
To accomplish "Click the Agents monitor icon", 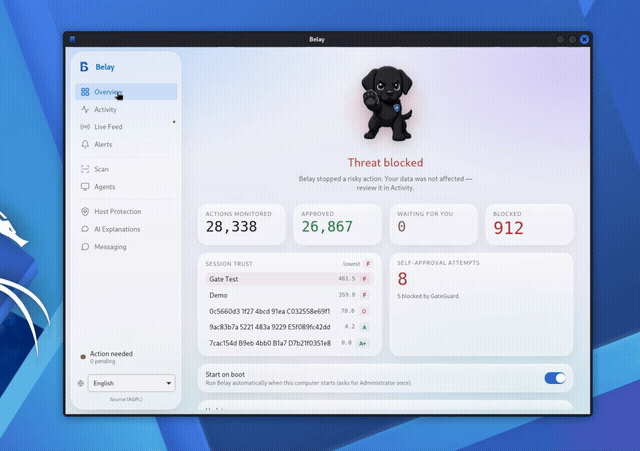I will tap(85, 187).
